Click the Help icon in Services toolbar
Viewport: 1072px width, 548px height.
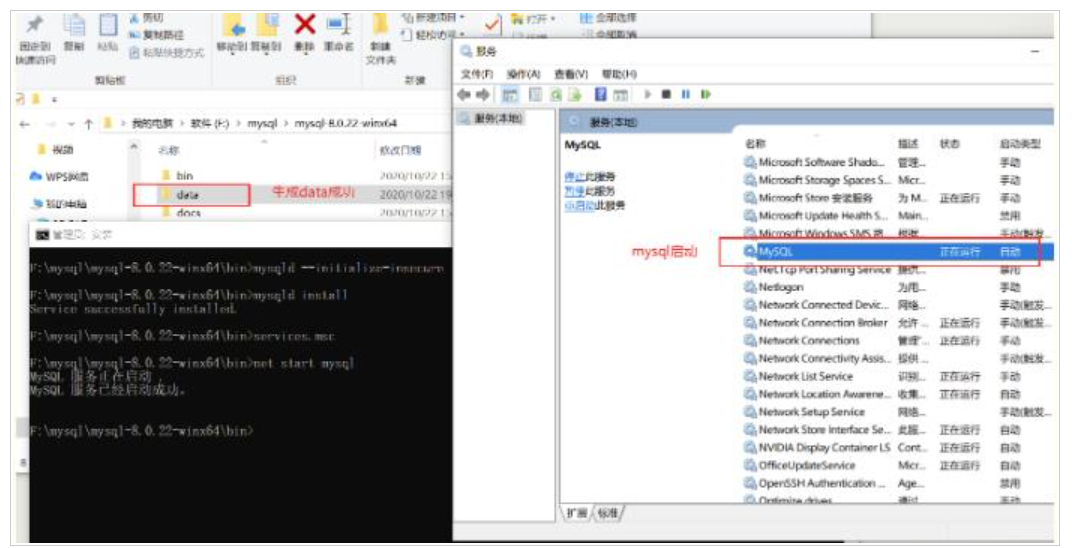(x=600, y=94)
